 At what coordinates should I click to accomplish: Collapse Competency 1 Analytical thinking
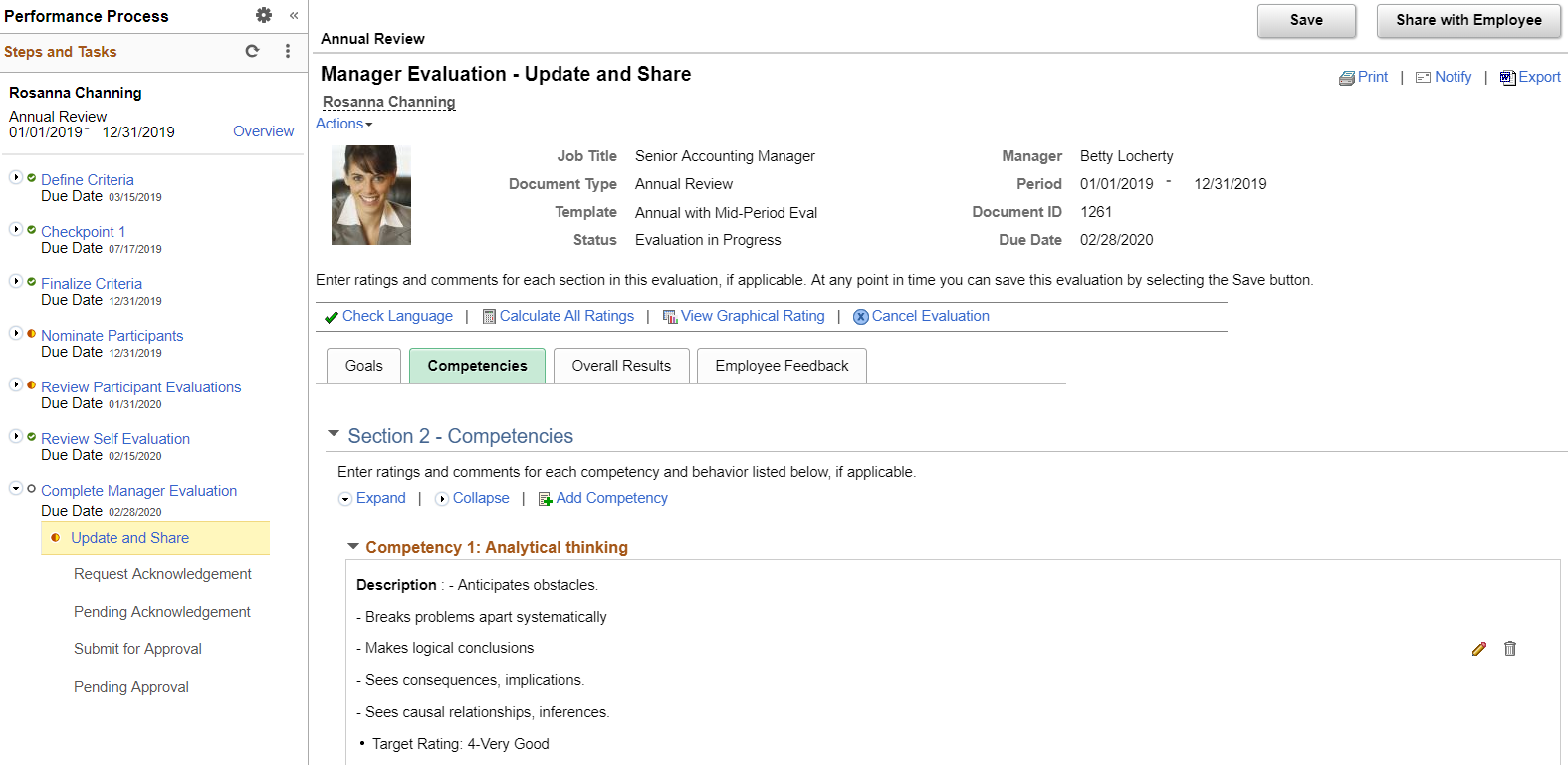(352, 546)
